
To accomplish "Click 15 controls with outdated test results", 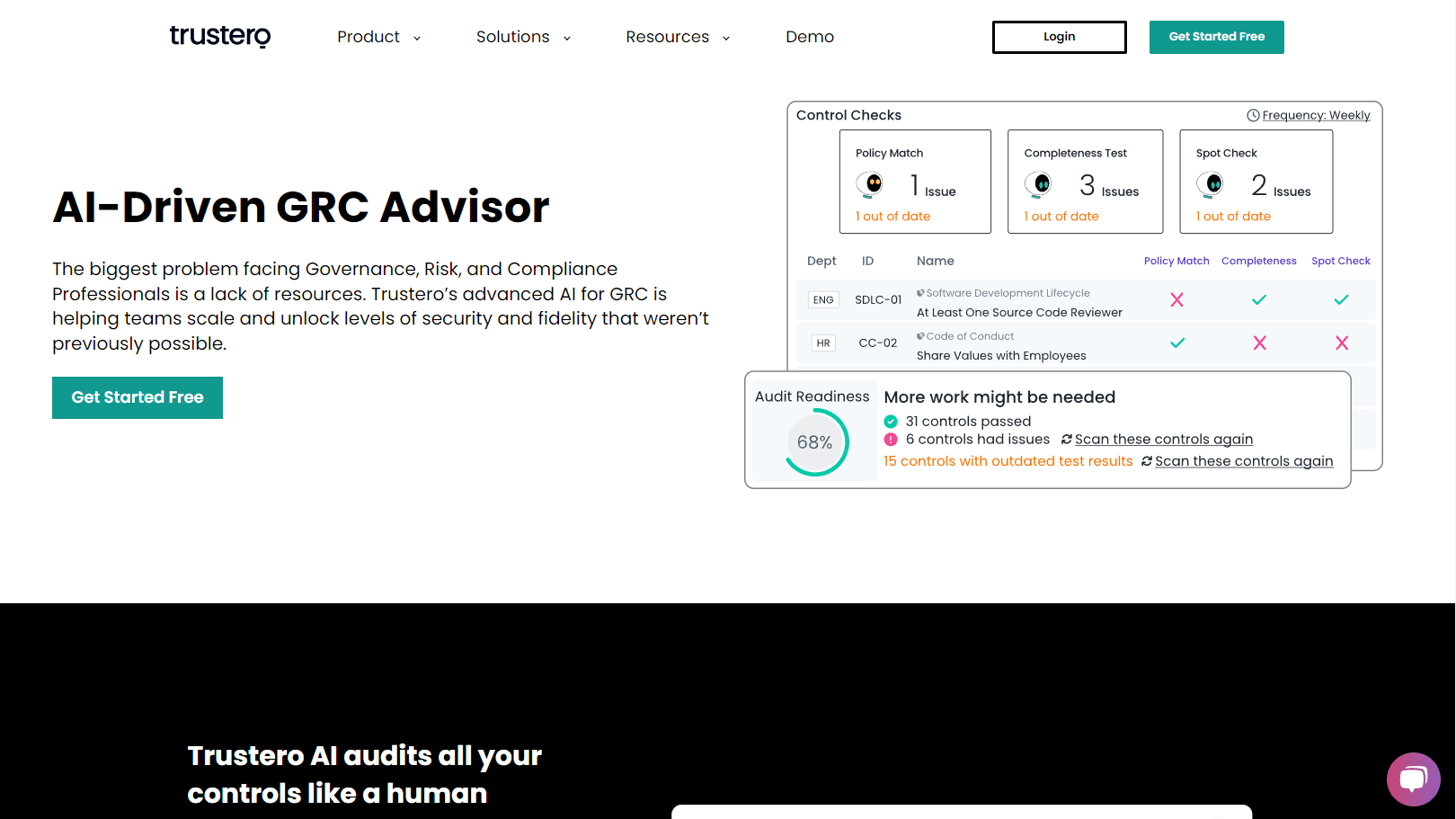I will point(1008,461).
